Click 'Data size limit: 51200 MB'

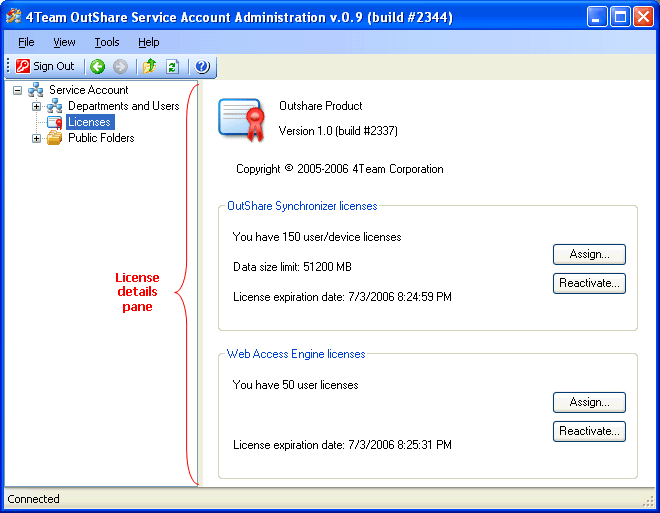[292, 267]
